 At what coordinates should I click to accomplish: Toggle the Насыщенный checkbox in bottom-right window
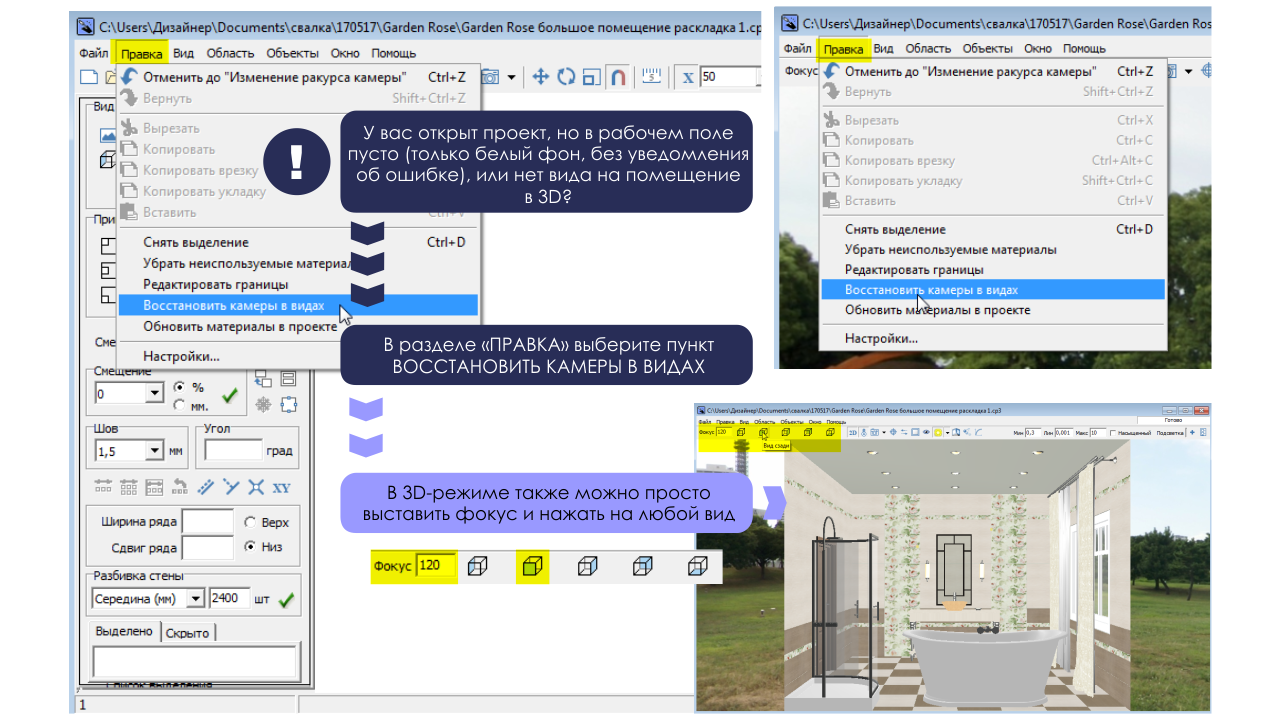[1114, 433]
